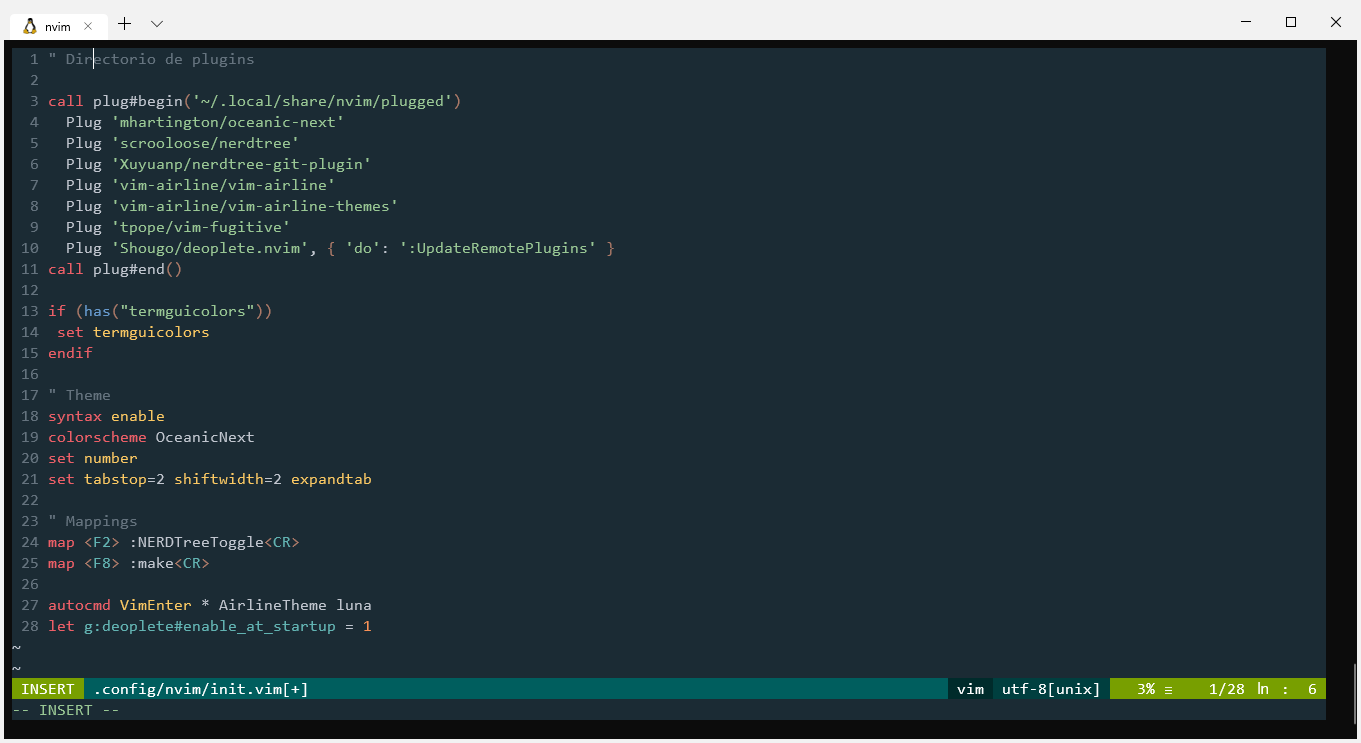The width and height of the screenshot is (1361, 743).
Task: Click 'vim-airline/vim-airline' plugin string
Action: [x=223, y=185]
